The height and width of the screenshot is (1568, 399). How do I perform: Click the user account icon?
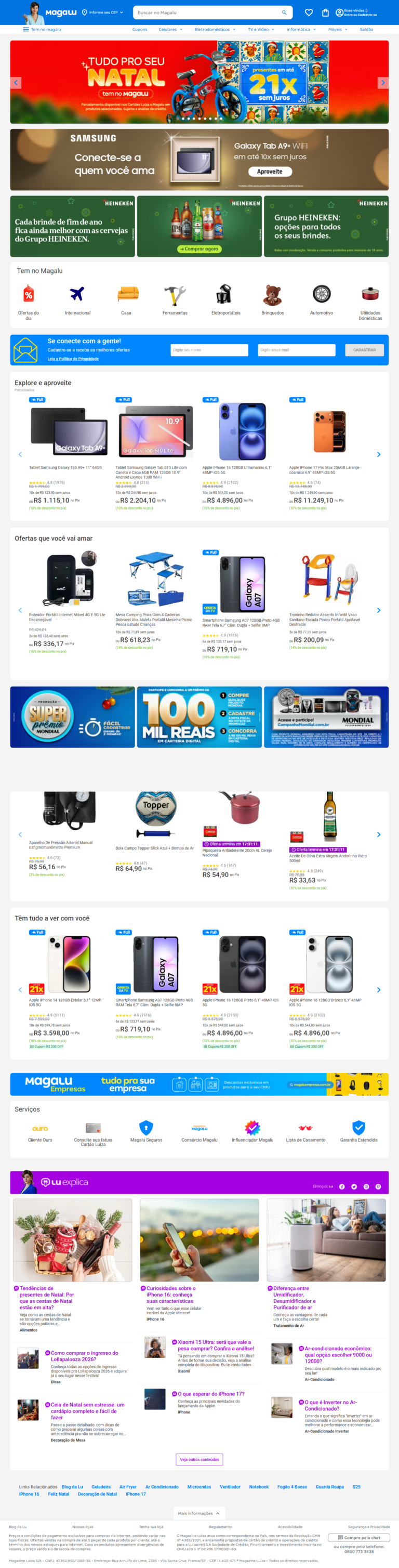339,12
